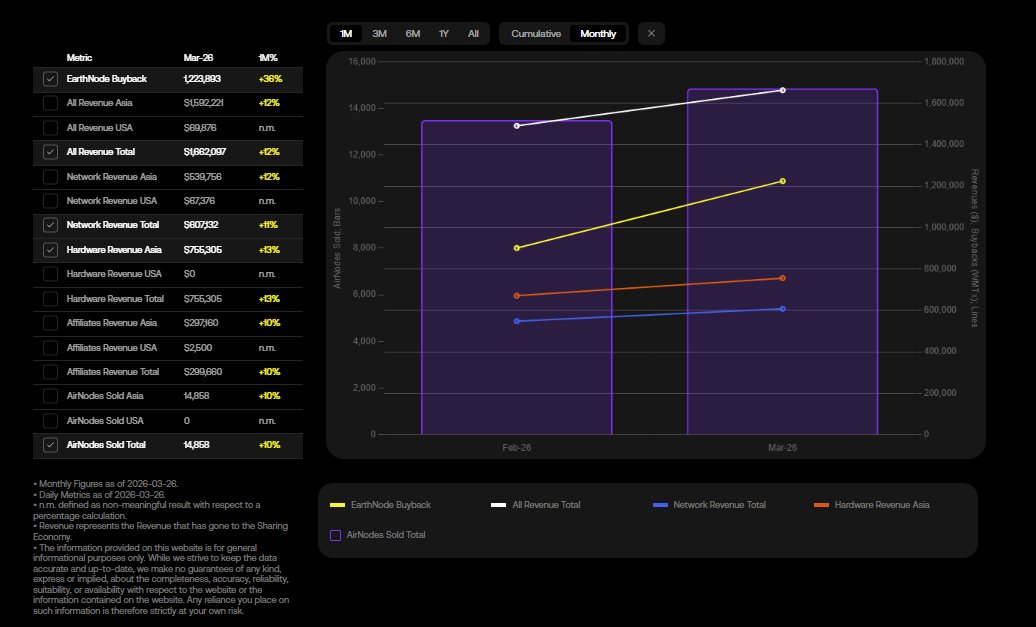This screenshot has height=627, width=1036.
Task: Click the orange Hardware Revenue point at Mar-26
Action: [x=782, y=278]
